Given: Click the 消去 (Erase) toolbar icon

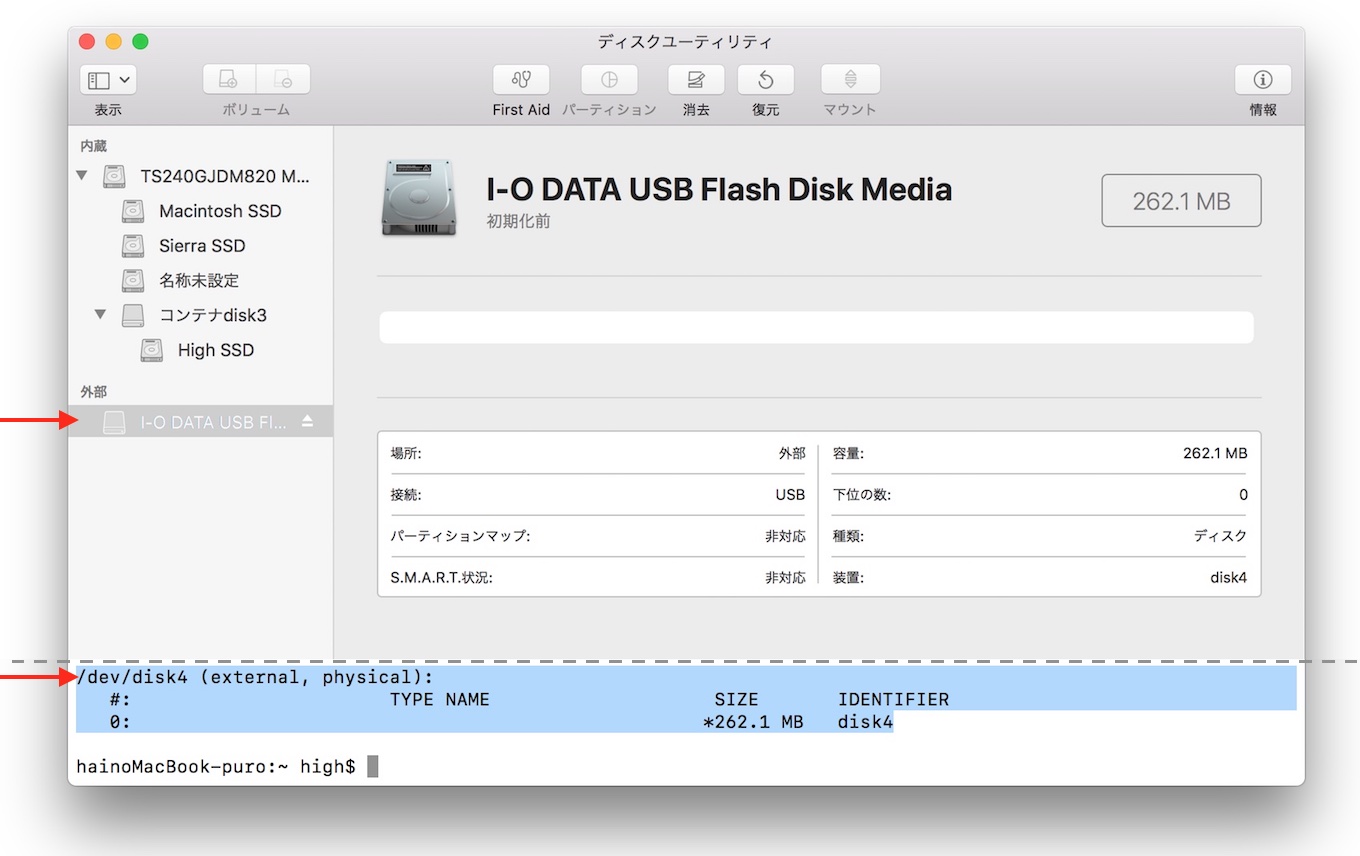Looking at the screenshot, I should click(x=696, y=80).
